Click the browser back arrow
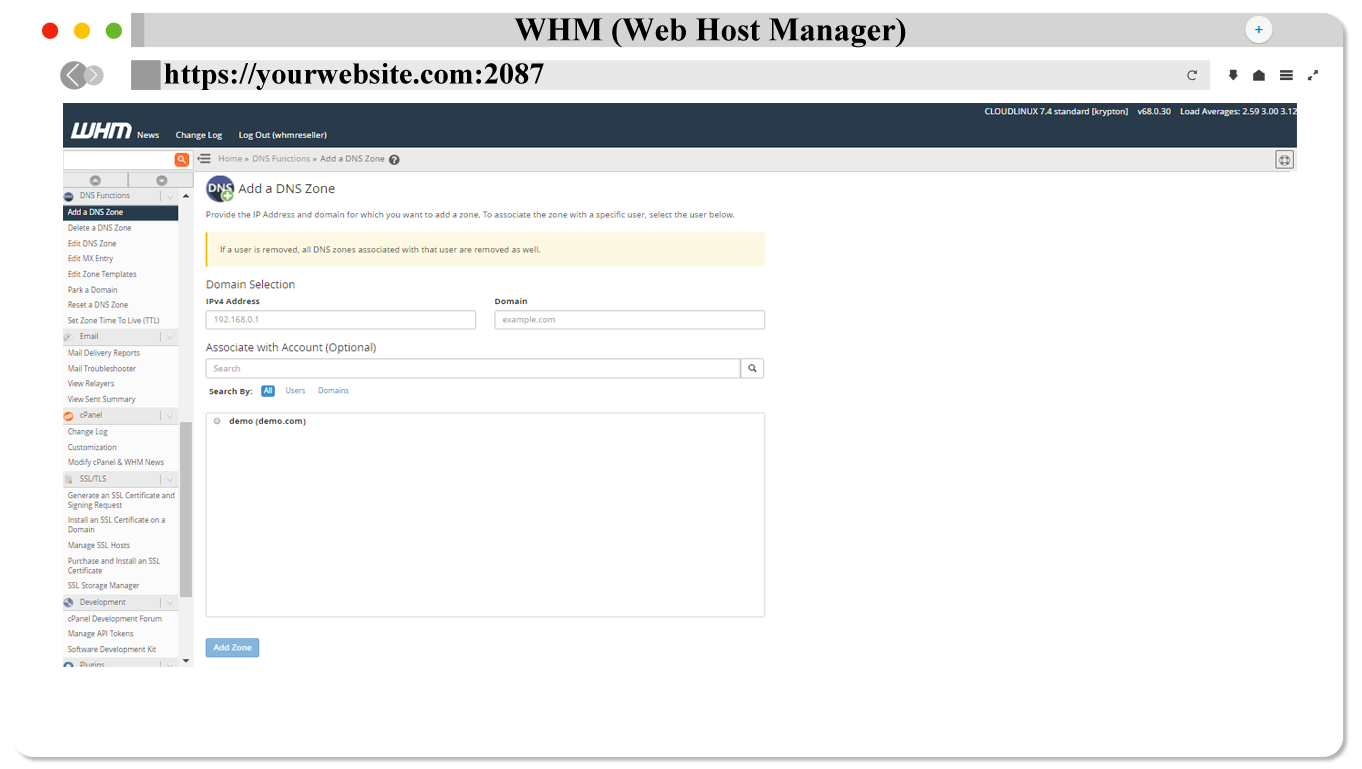The height and width of the screenshot is (769, 1362). point(73,75)
